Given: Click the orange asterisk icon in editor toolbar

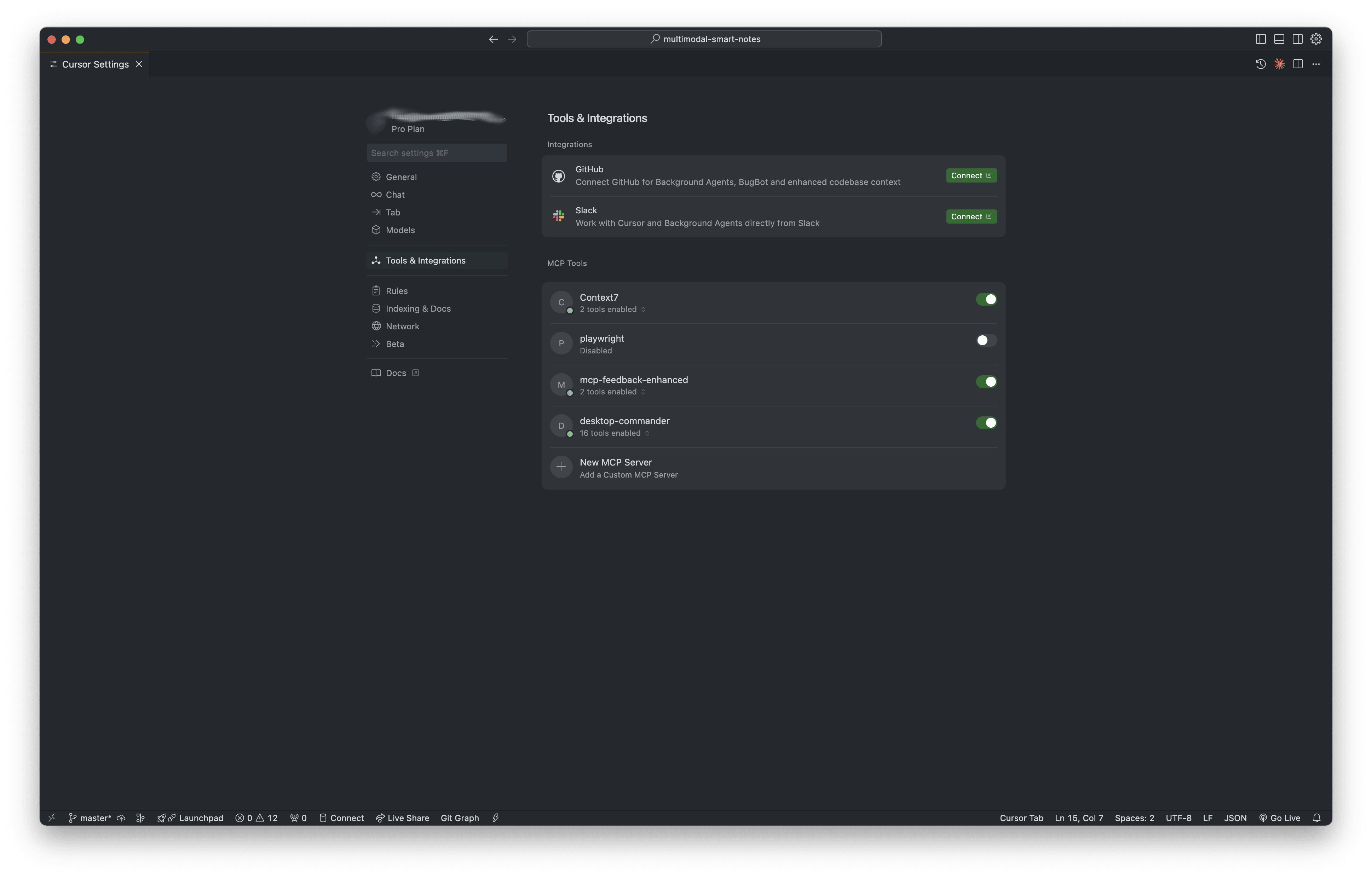Looking at the screenshot, I should click(1280, 64).
